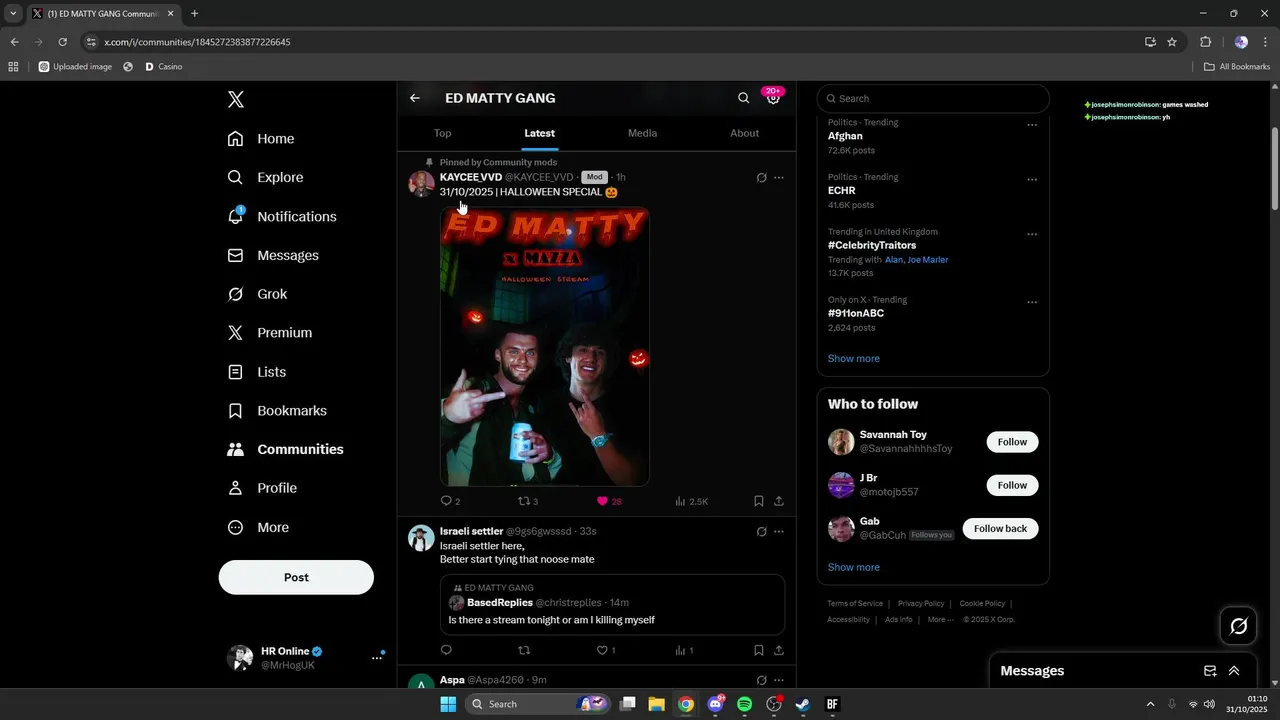1280x720 pixels.
Task: Click the X search input field
Action: [x=933, y=98]
